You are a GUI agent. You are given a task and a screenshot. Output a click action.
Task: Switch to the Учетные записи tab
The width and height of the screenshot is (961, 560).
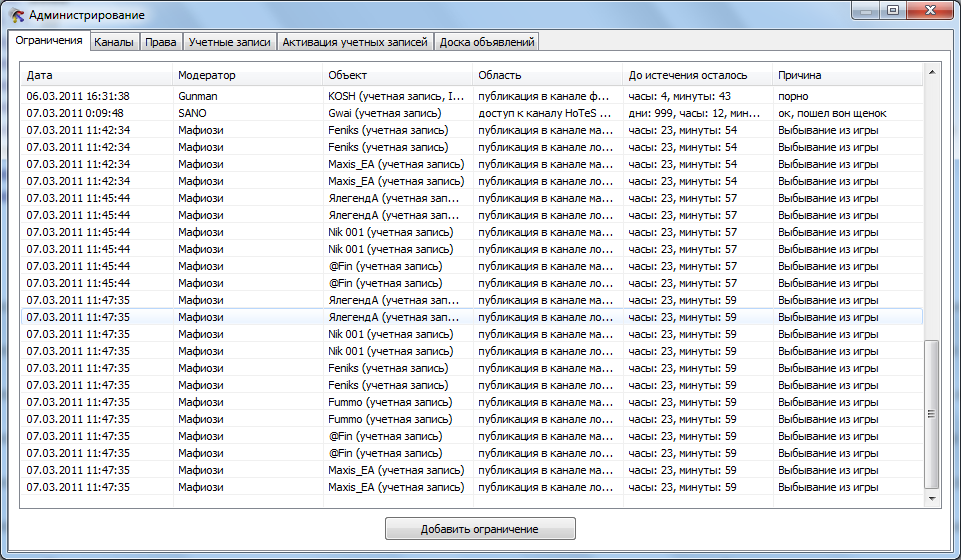pos(229,42)
